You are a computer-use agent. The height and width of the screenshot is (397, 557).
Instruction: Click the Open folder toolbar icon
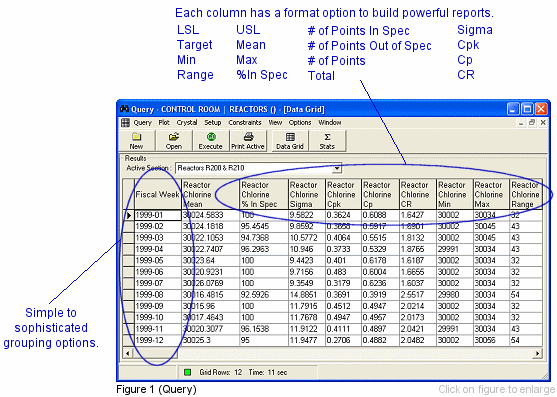pyautogui.click(x=174, y=137)
